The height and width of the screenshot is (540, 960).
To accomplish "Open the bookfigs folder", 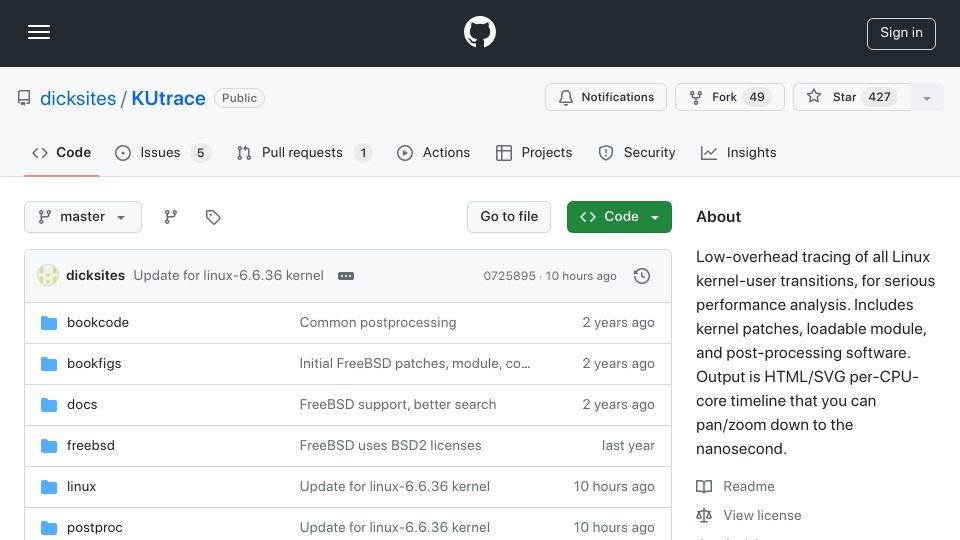I will click(94, 364).
